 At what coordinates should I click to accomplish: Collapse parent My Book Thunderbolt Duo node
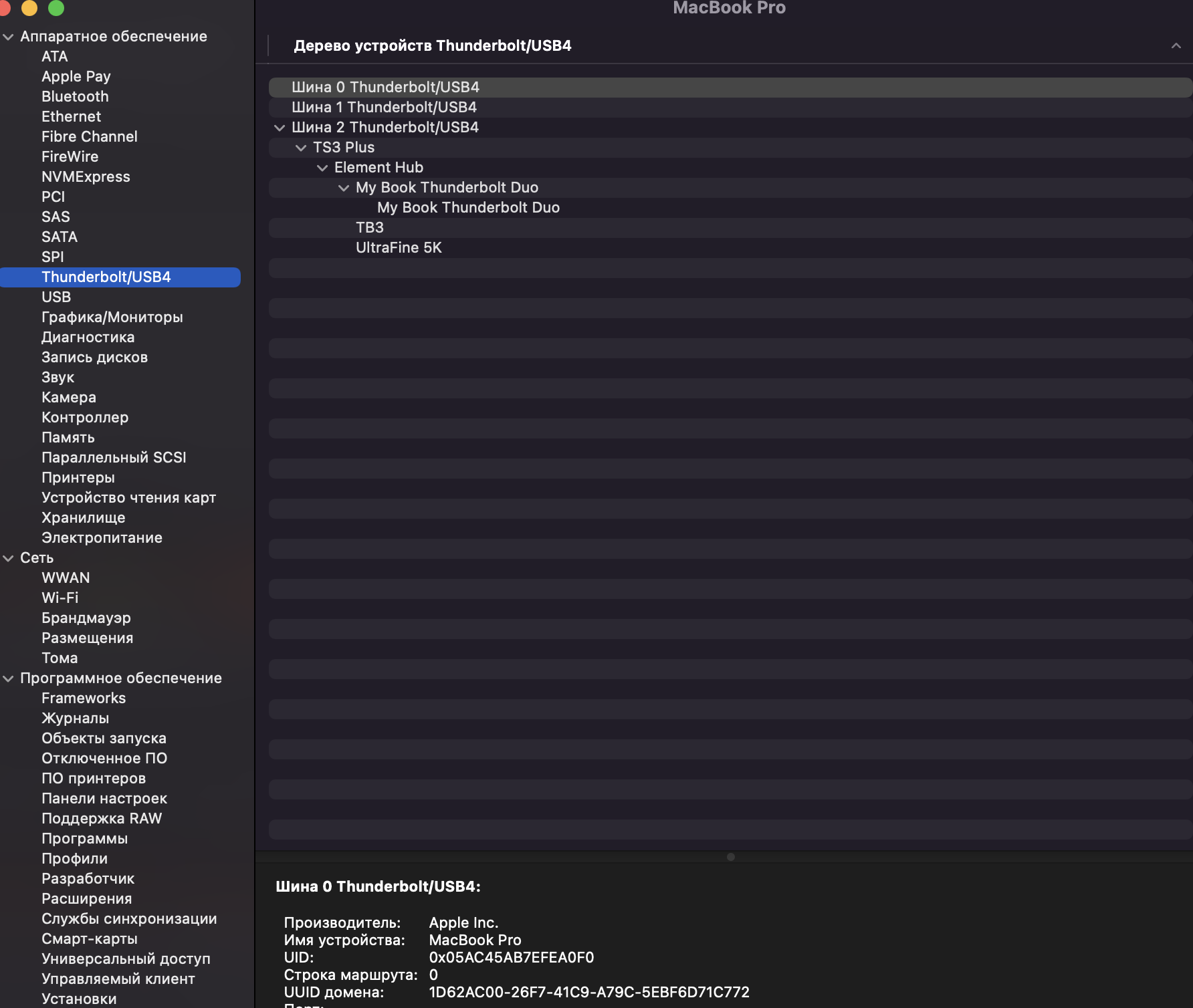344,188
